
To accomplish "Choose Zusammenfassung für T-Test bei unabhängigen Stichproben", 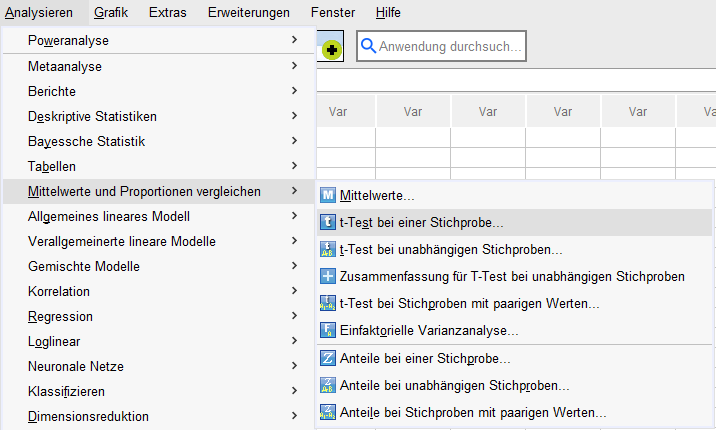I will coord(514,276).
